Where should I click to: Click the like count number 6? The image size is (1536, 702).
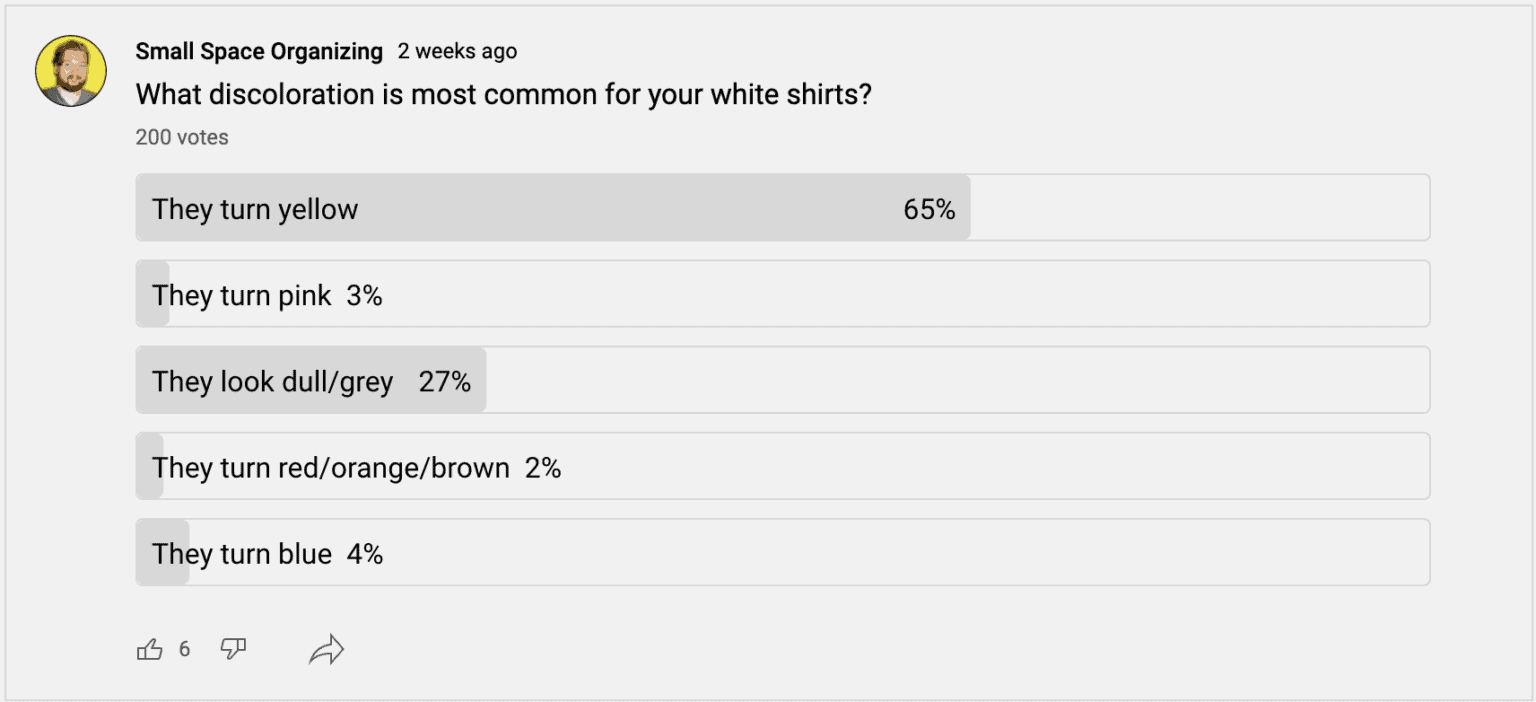point(184,650)
